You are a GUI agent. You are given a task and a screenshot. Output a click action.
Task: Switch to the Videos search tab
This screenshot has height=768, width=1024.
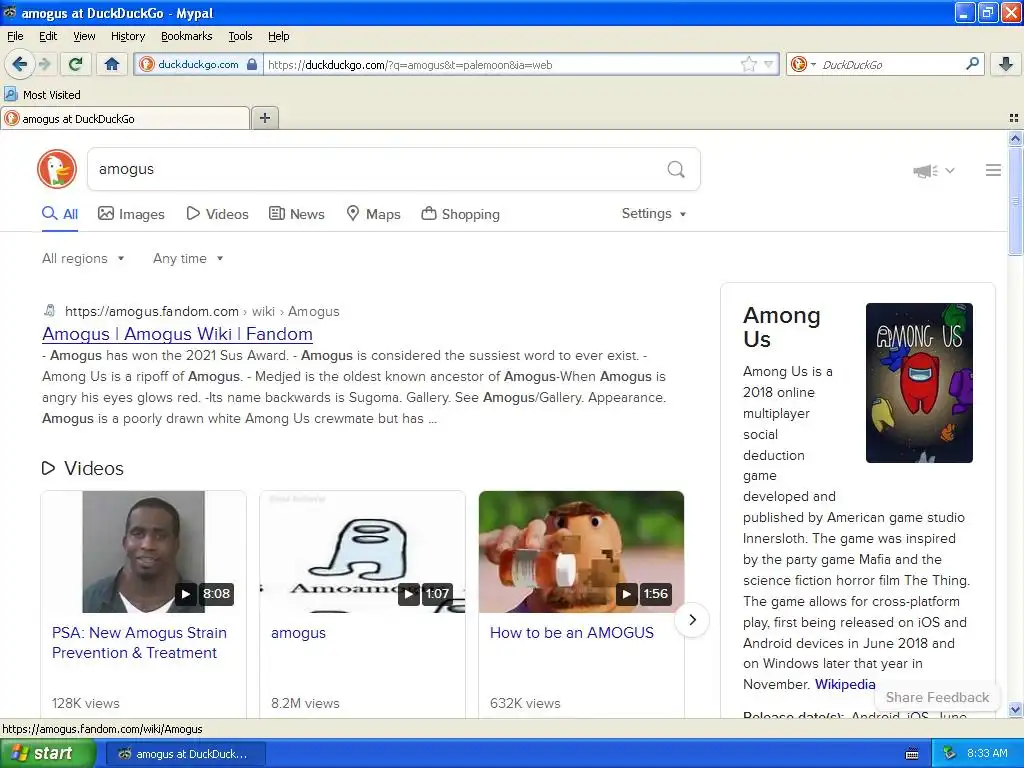tap(217, 214)
